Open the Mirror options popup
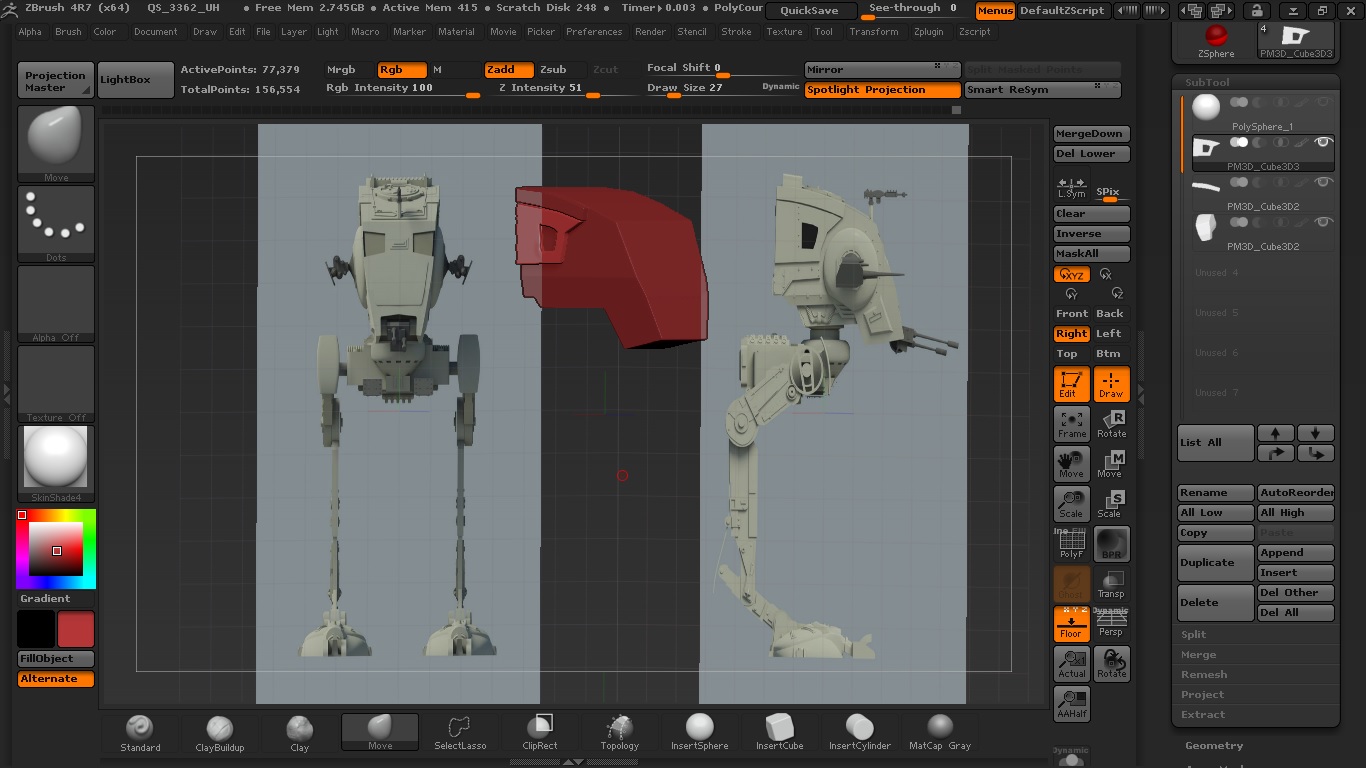 pos(883,70)
